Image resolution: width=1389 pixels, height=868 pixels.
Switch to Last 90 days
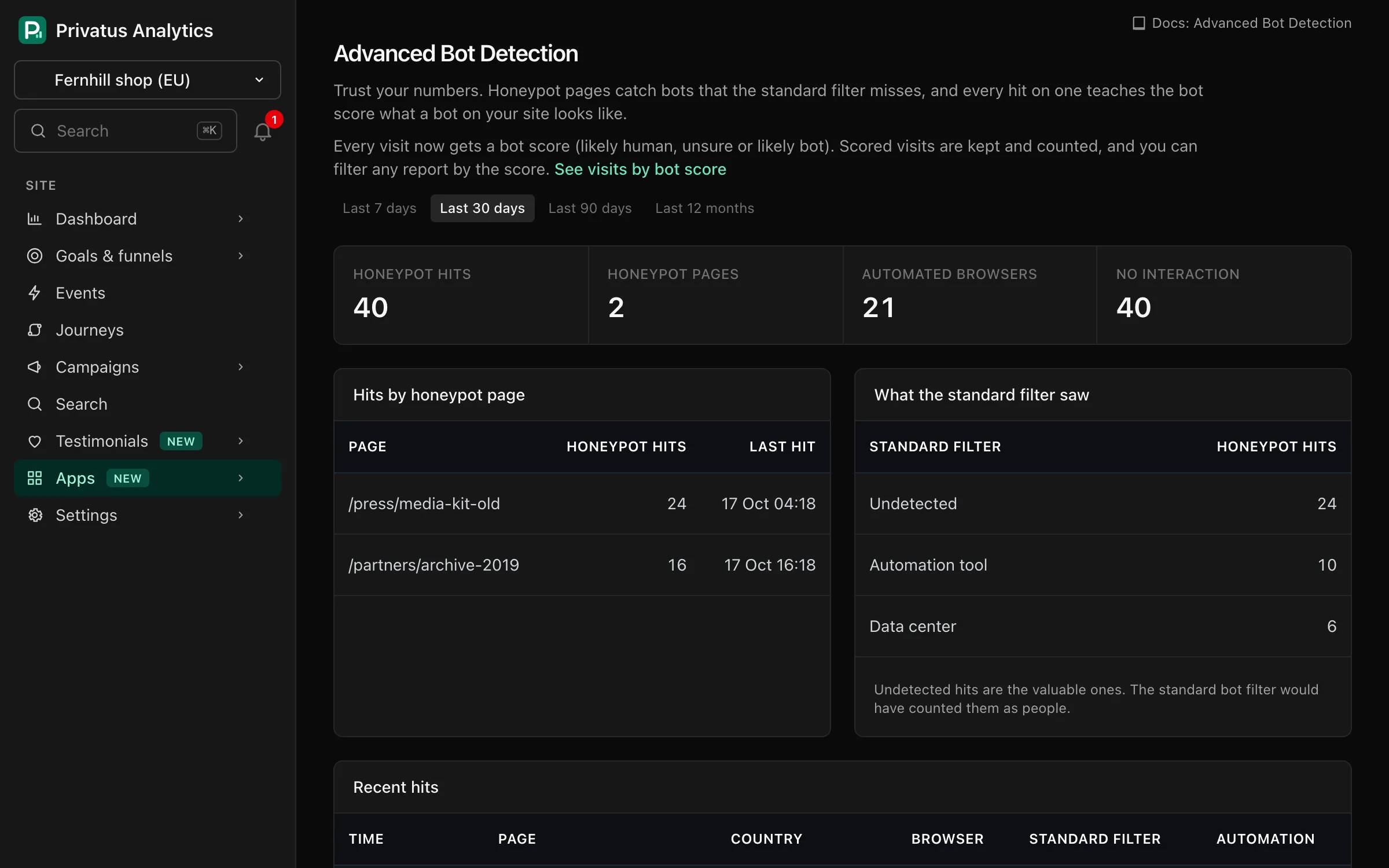[x=590, y=208]
